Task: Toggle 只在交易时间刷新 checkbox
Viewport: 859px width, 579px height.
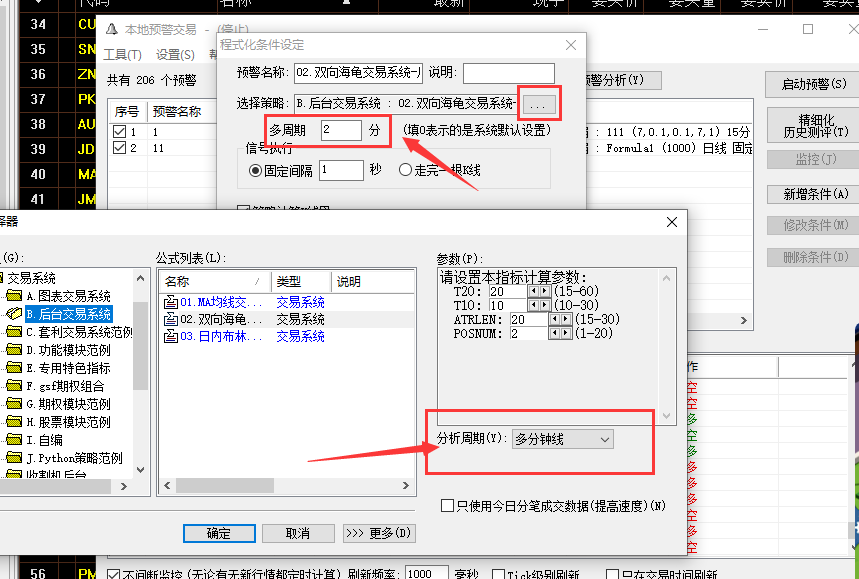Action: point(613,574)
